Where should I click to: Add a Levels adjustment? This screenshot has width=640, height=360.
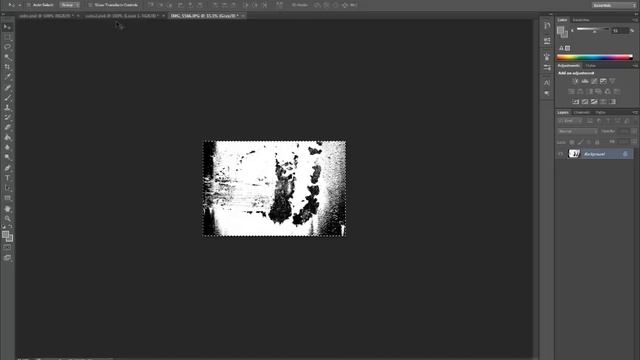584,81
